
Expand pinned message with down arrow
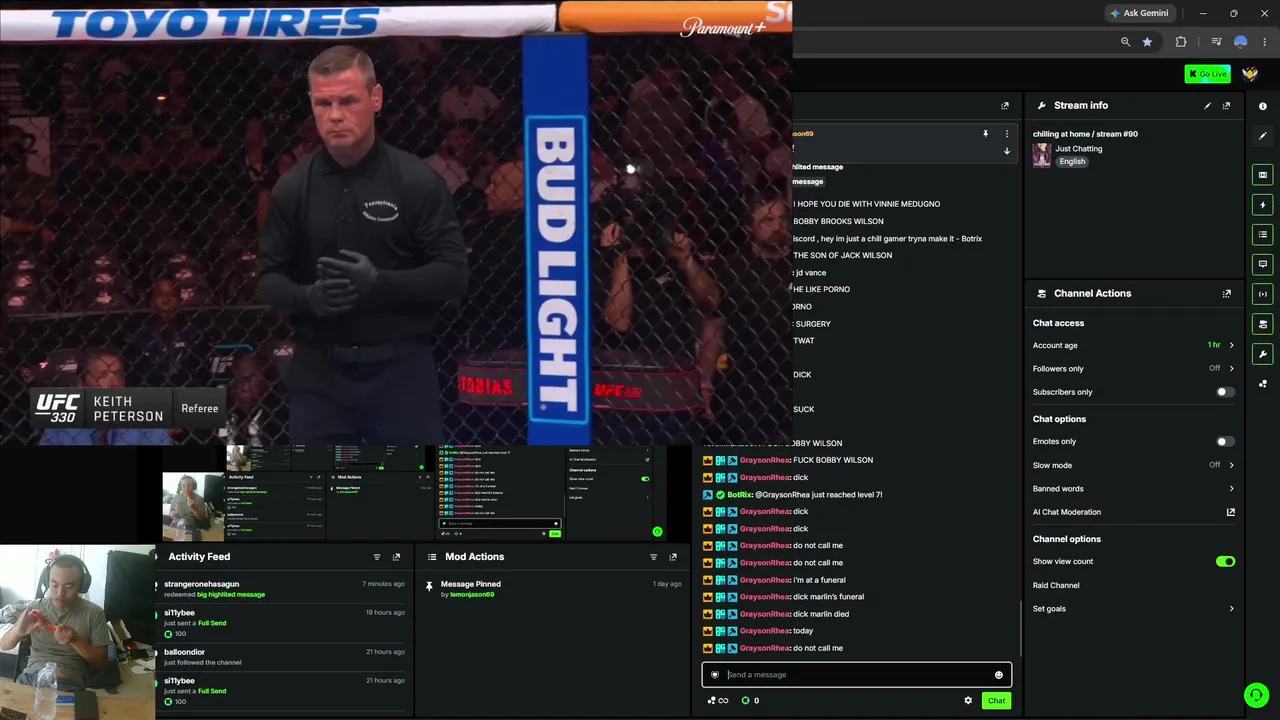[1007, 151]
